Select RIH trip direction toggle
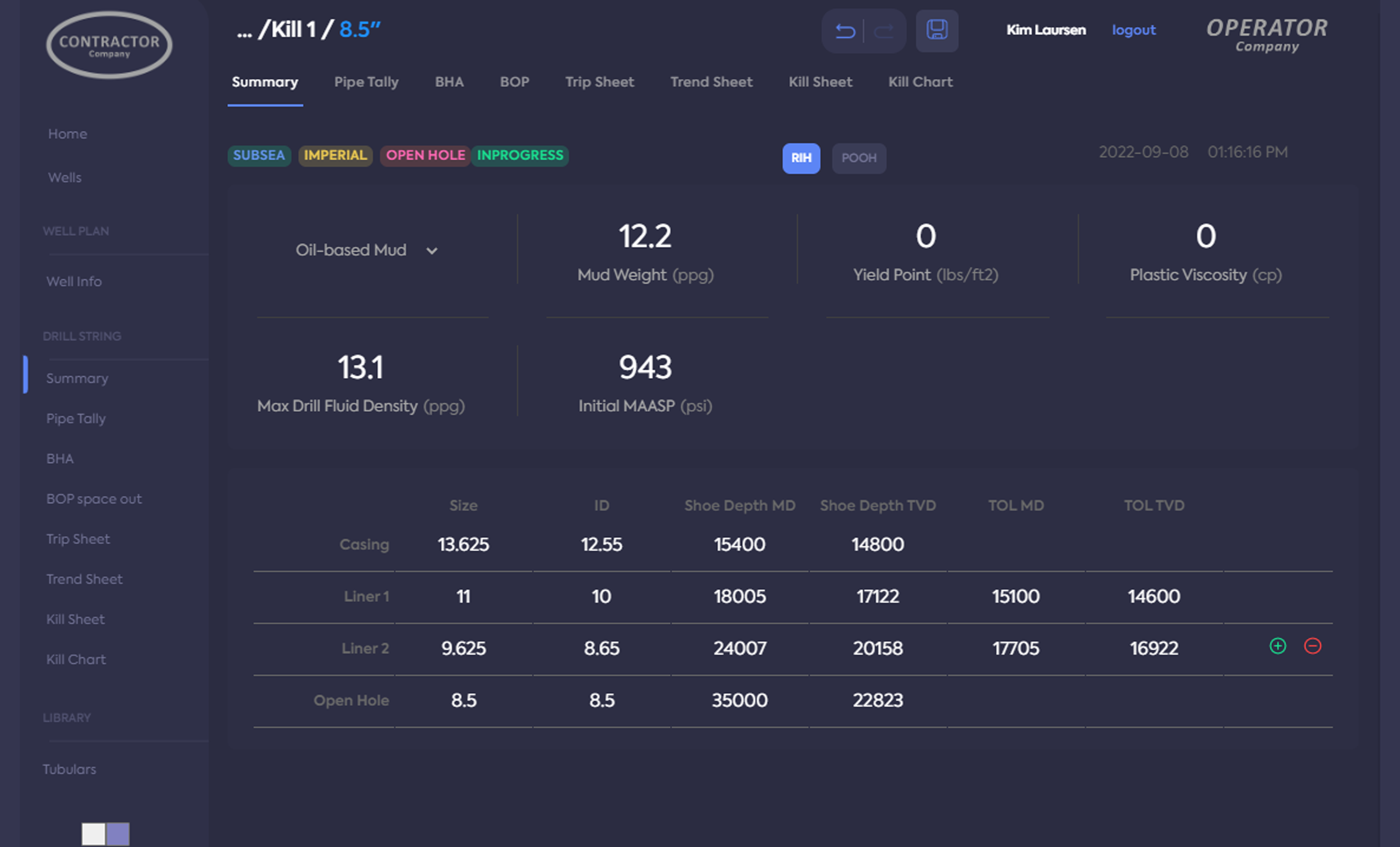This screenshot has width=1400, height=847. click(x=801, y=158)
